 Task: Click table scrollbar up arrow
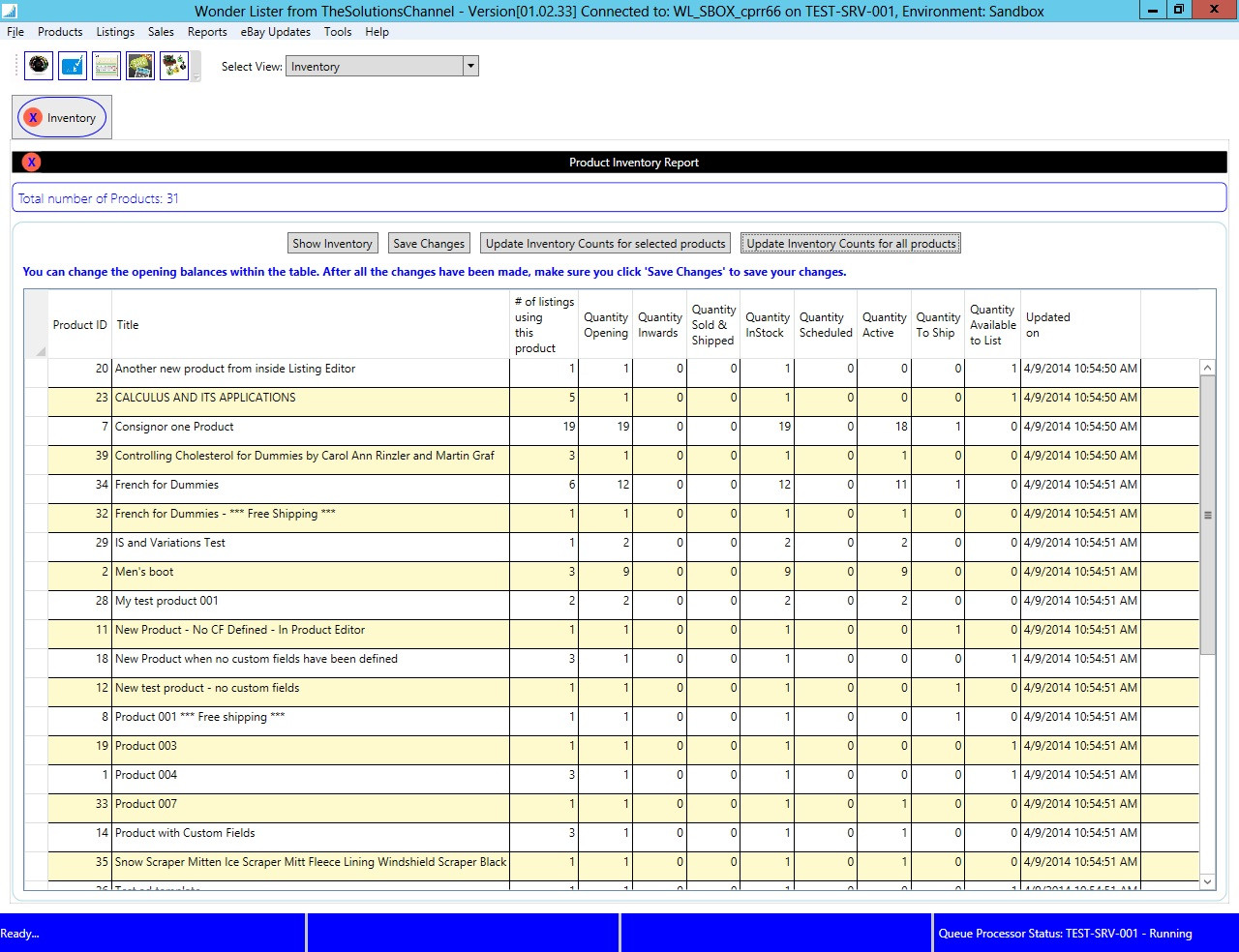[x=1207, y=368]
